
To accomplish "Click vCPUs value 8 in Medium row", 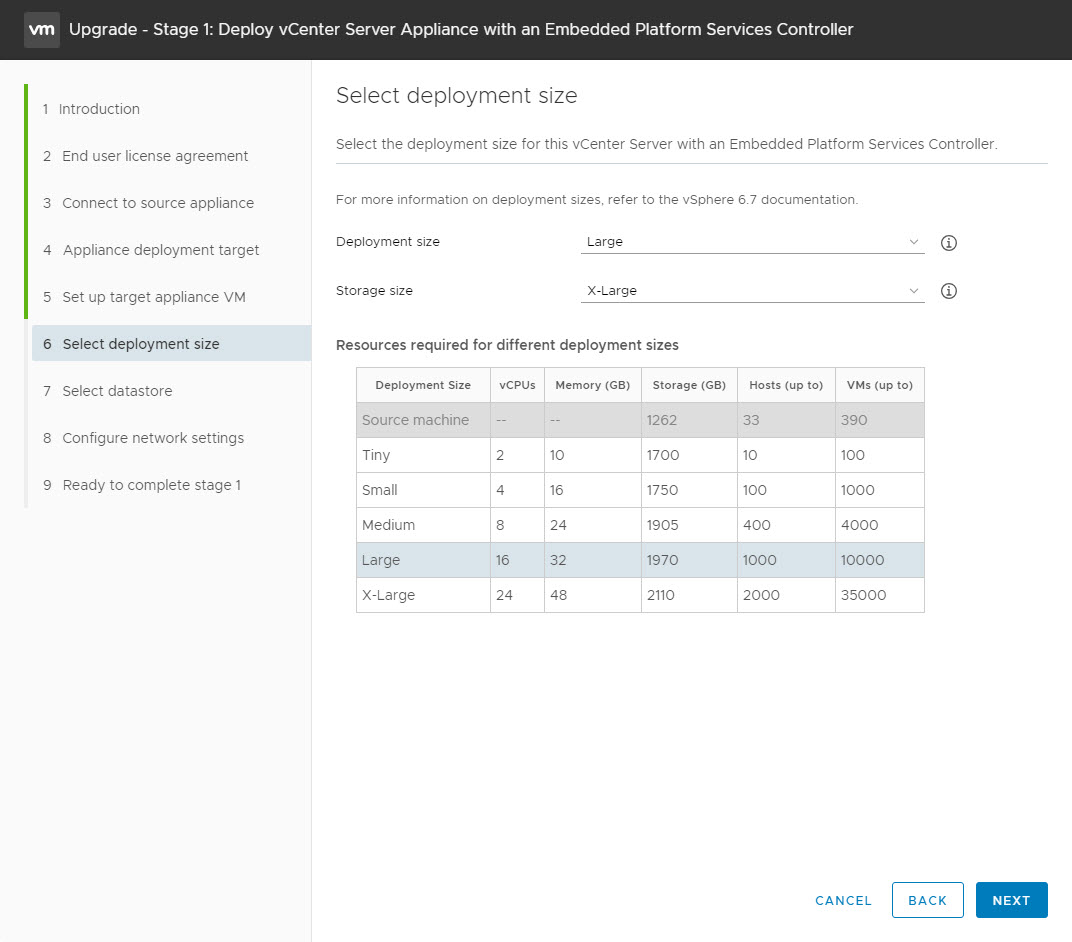I will pos(500,526).
